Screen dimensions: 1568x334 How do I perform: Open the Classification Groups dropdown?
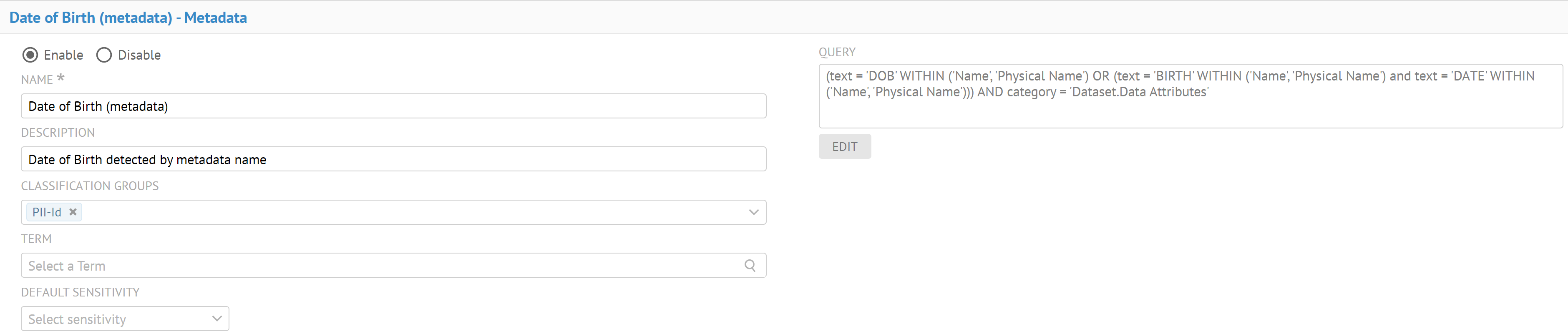(x=414, y=212)
